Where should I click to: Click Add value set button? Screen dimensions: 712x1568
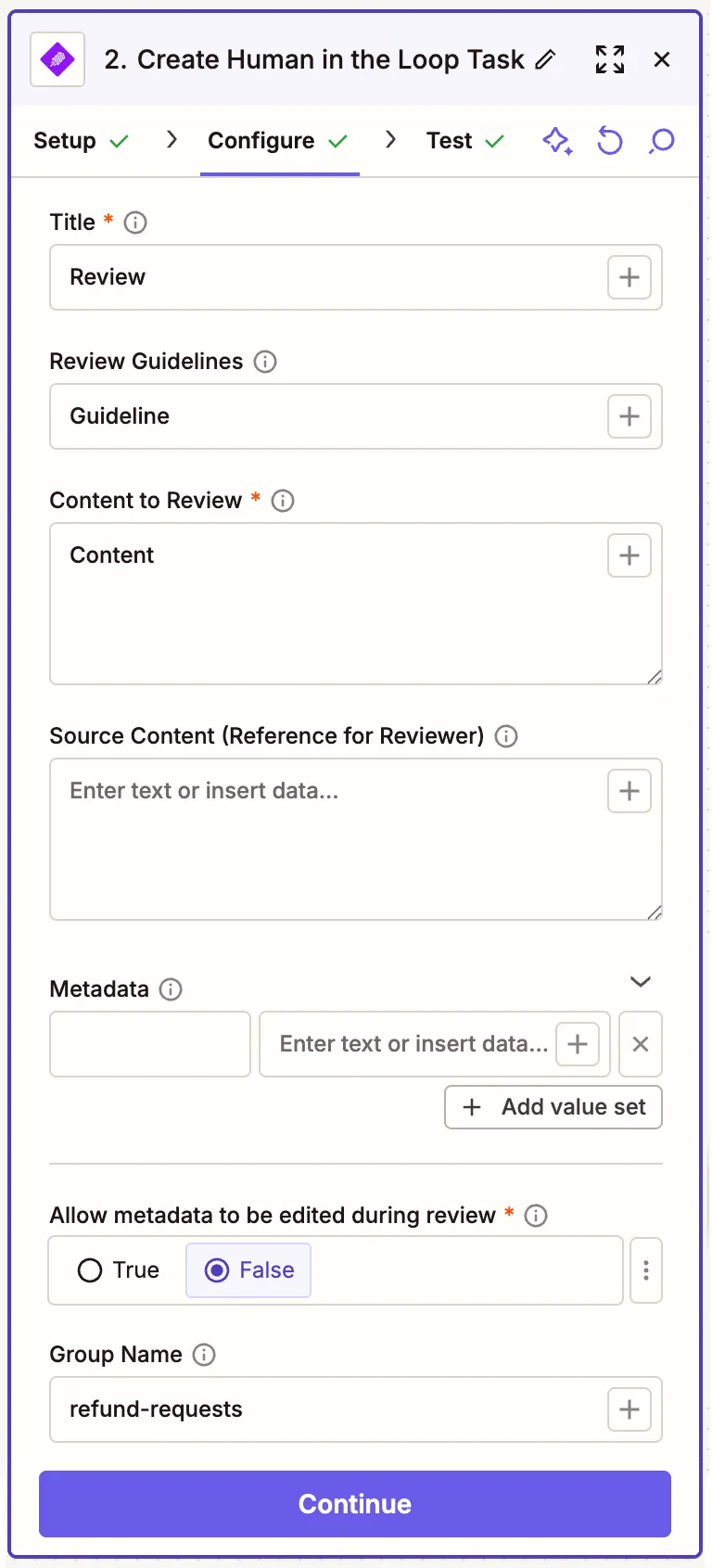(553, 1107)
